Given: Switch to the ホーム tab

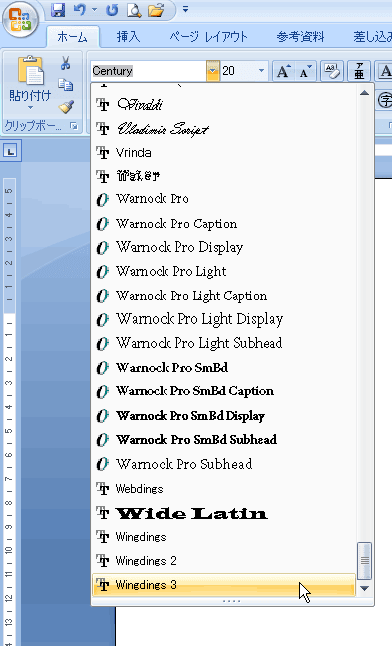Looking at the screenshot, I should coord(73,37).
